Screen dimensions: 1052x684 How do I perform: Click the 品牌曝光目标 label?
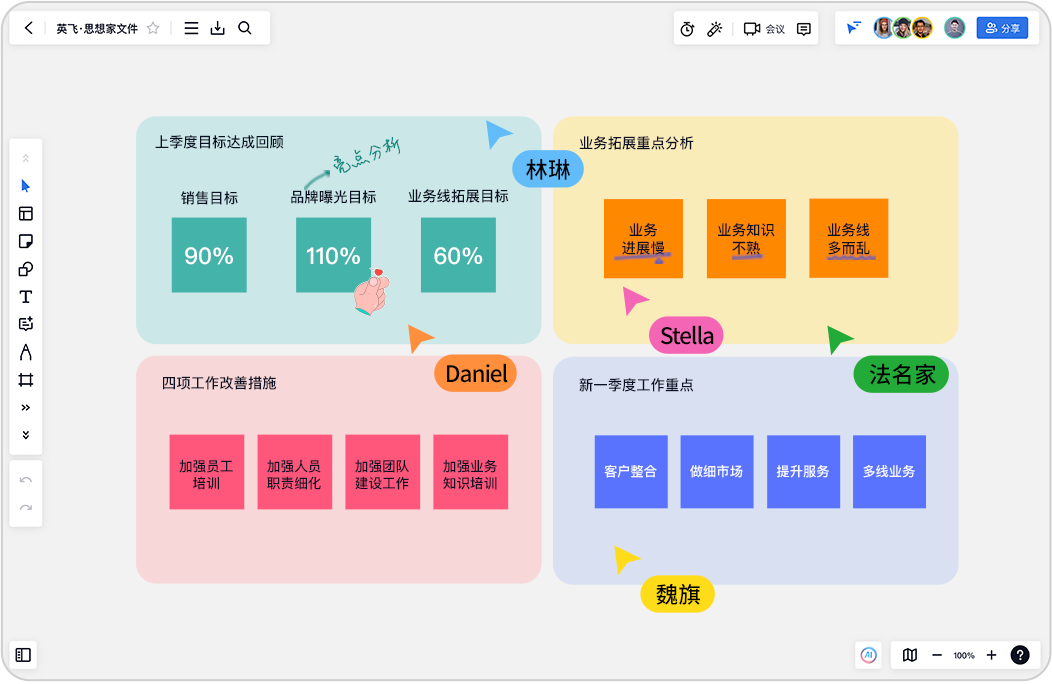[333, 197]
